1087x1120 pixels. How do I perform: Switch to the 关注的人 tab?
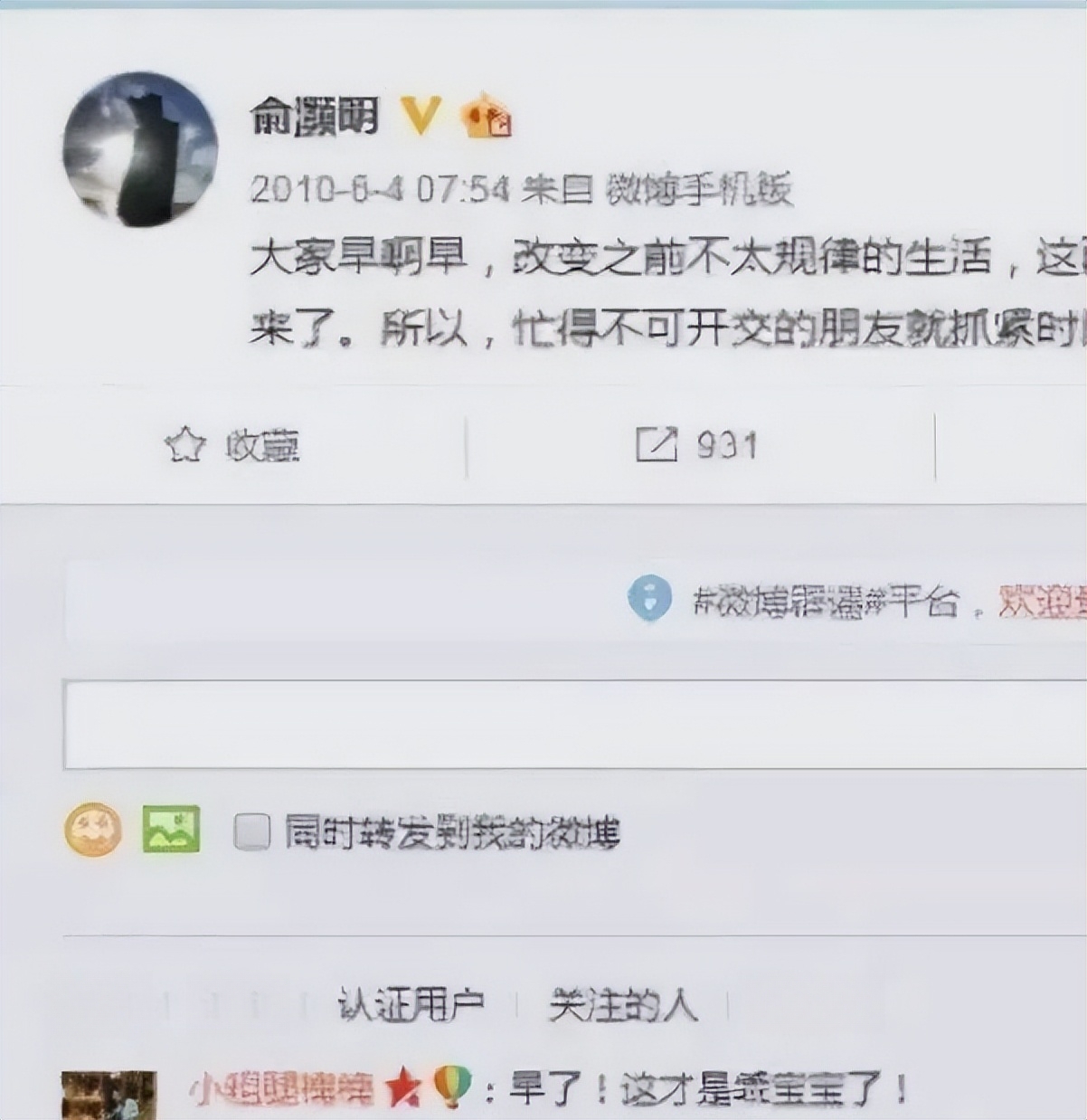click(x=623, y=1004)
